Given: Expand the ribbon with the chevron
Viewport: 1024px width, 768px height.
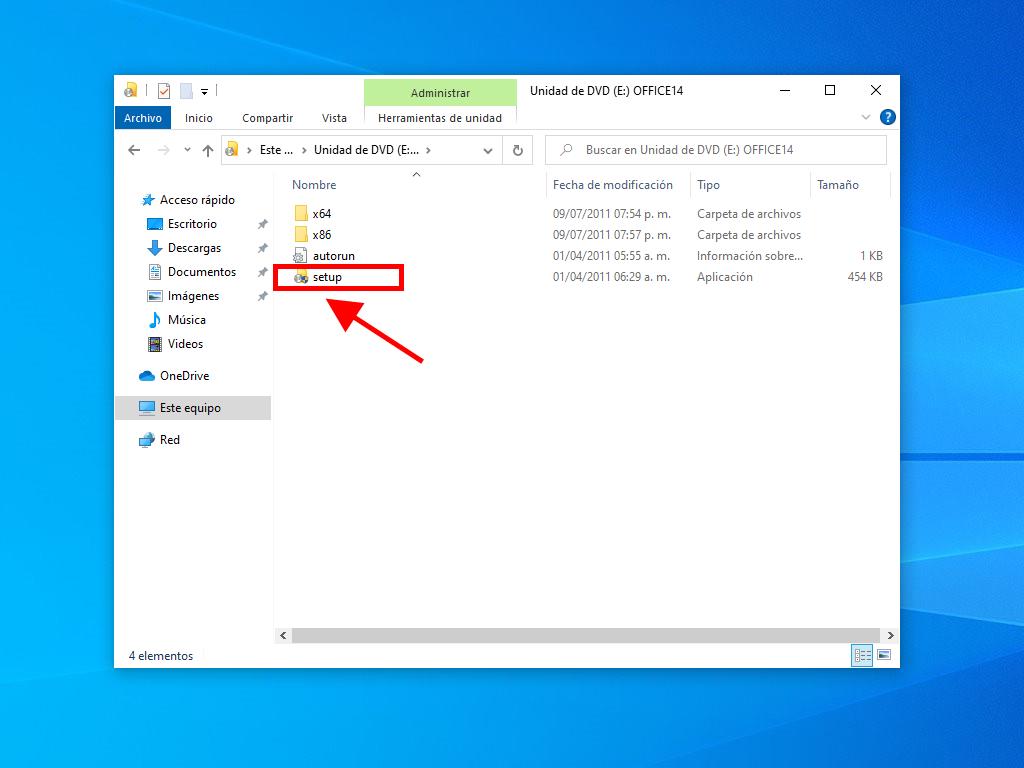Looking at the screenshot, I should [866, 118].
